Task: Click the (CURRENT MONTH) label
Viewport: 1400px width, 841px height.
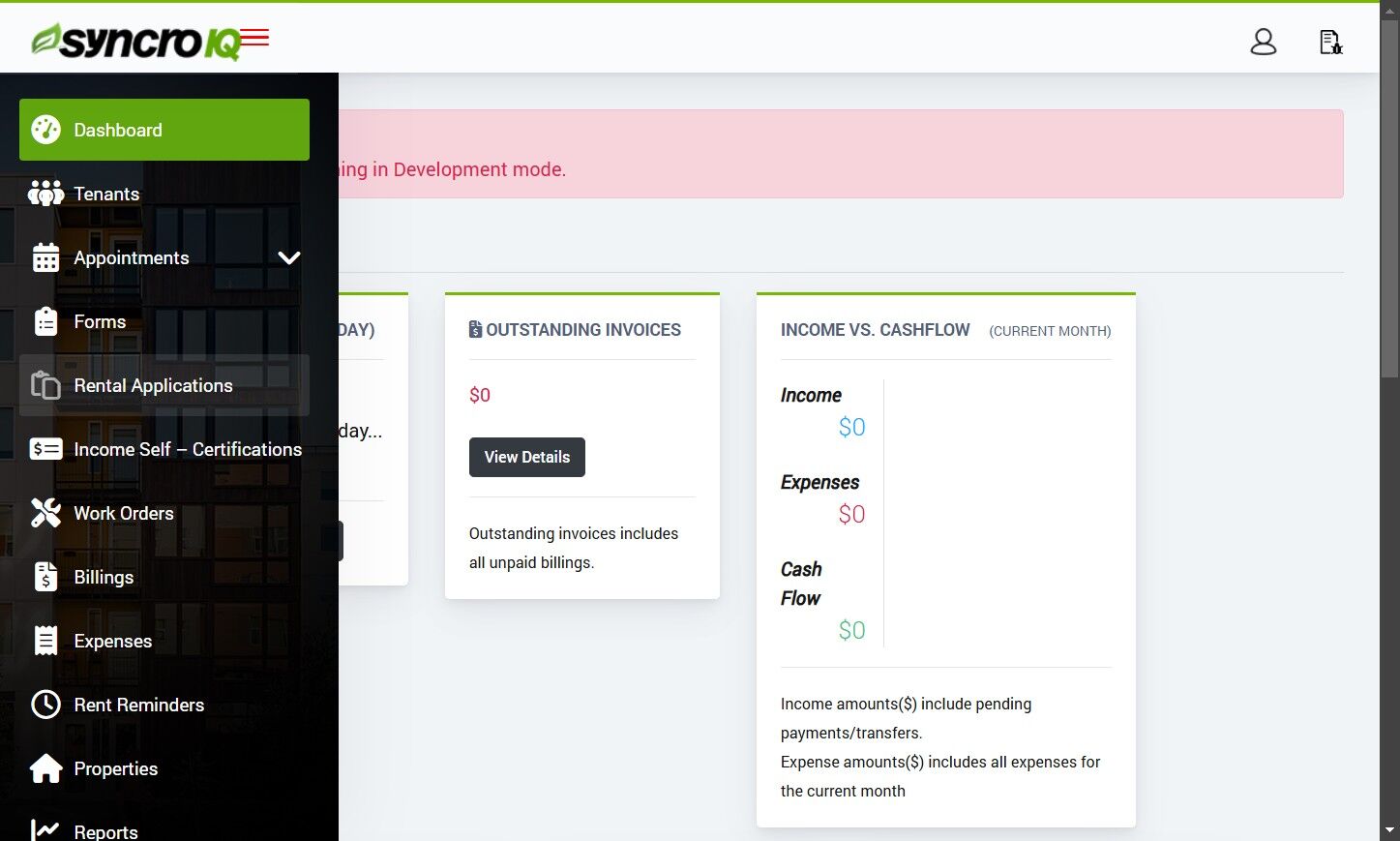Action: coord(1050,331)
